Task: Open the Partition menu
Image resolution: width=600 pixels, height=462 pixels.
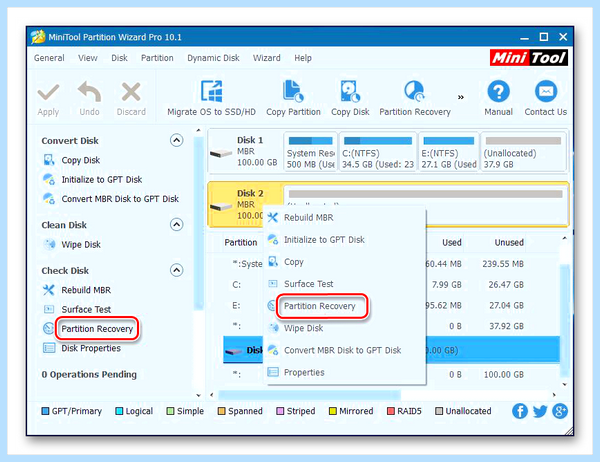Action: tap(157, 58)
